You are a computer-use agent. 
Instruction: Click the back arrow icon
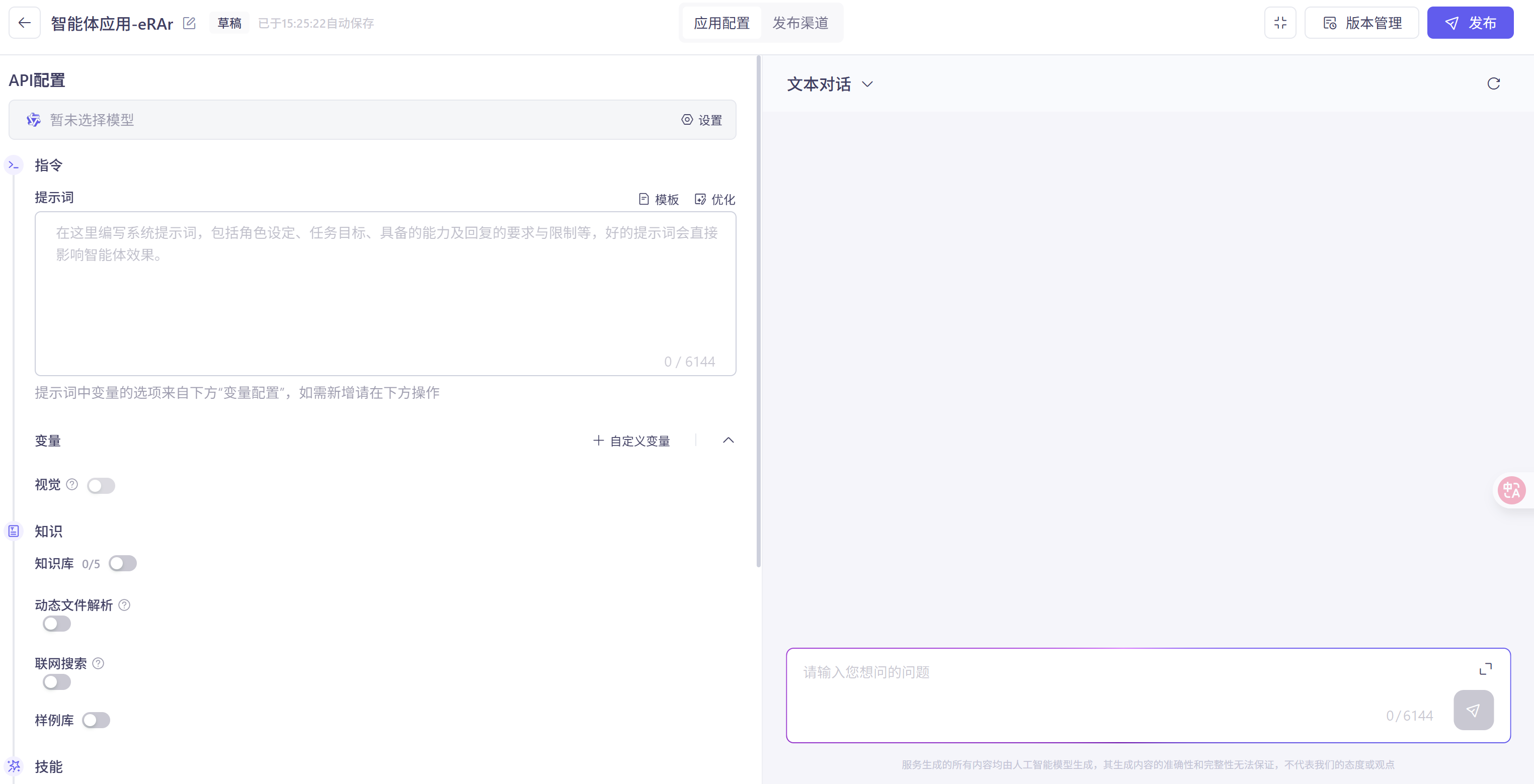pos(25,23)
